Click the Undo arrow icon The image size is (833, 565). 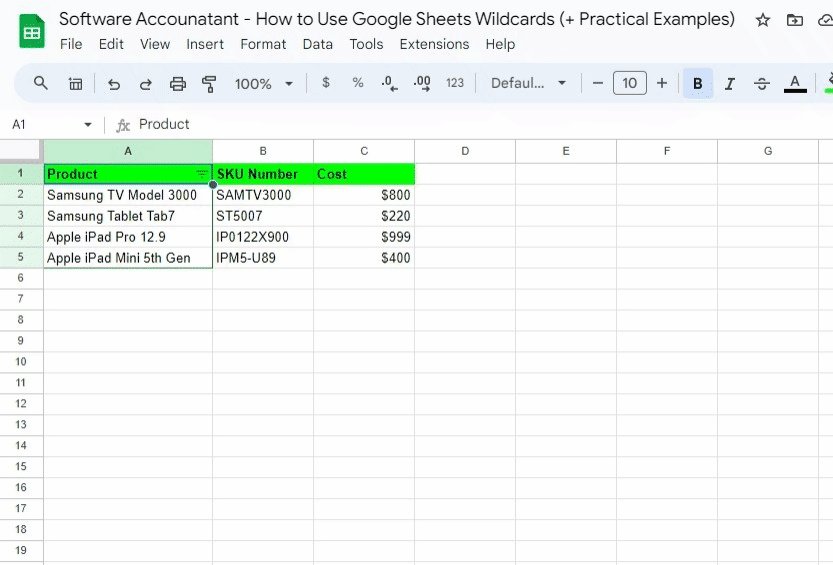114,84
